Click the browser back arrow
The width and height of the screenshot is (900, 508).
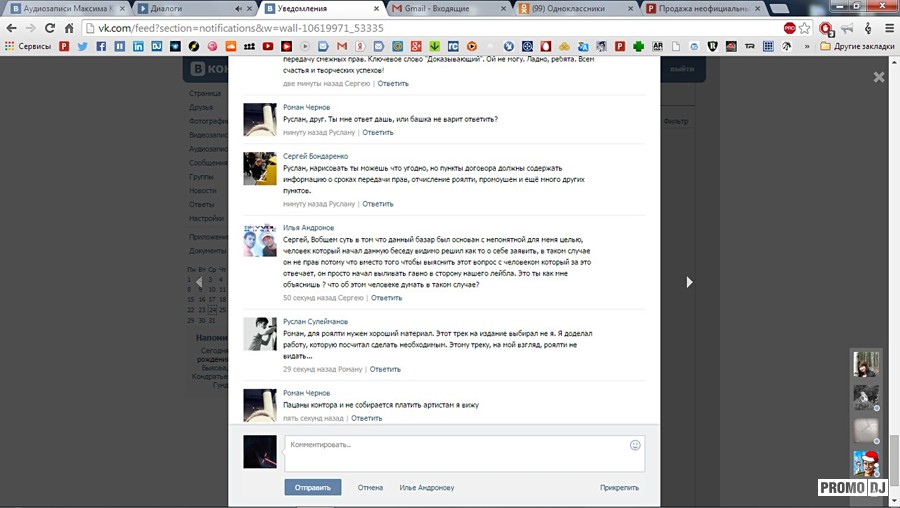11,28
